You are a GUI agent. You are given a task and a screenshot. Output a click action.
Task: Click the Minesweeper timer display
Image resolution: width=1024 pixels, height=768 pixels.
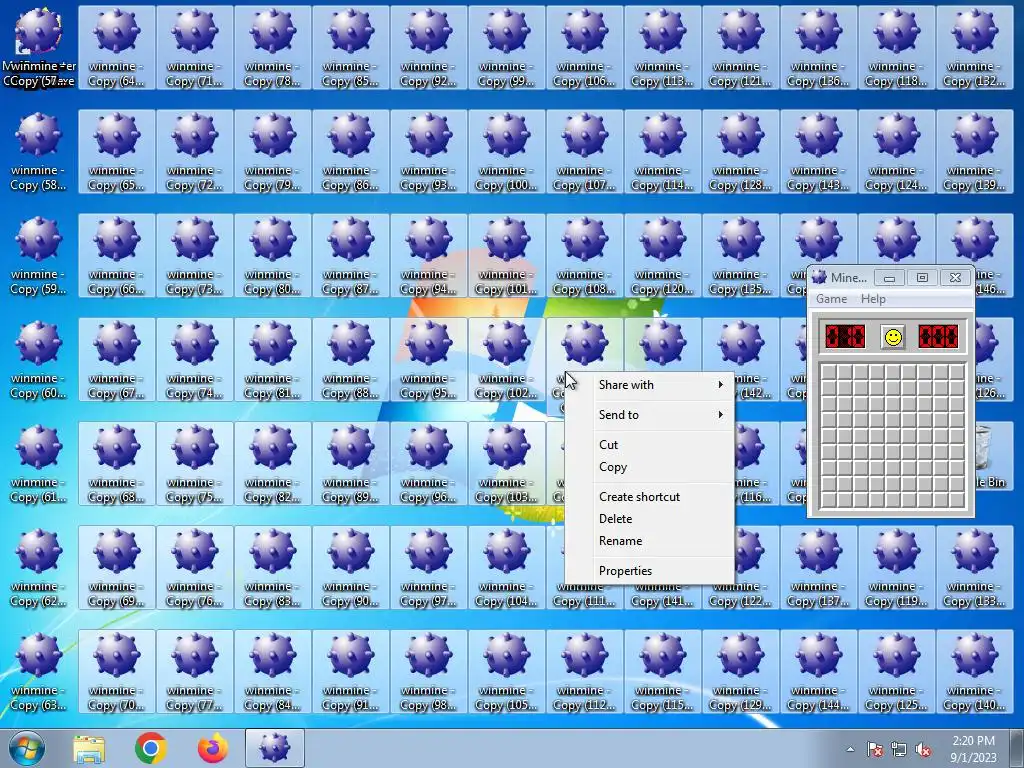click(x=938, y=337)
